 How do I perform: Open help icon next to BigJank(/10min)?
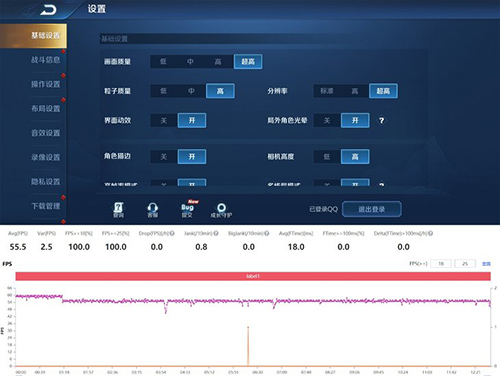[267, 233]
